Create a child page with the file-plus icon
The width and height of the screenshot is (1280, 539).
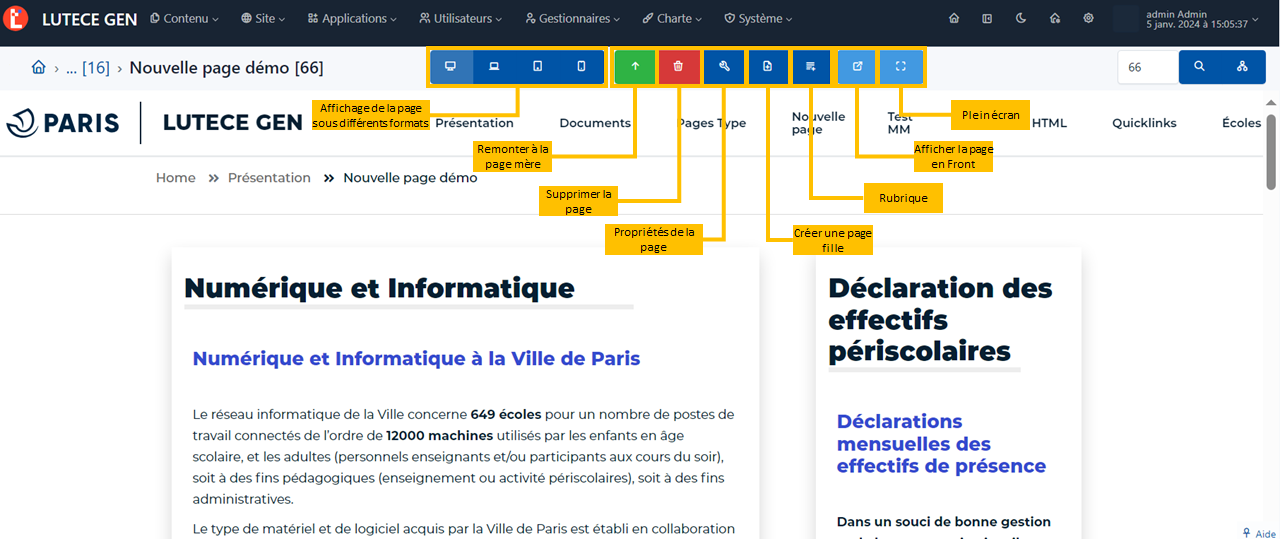click(x=767, y=67)
